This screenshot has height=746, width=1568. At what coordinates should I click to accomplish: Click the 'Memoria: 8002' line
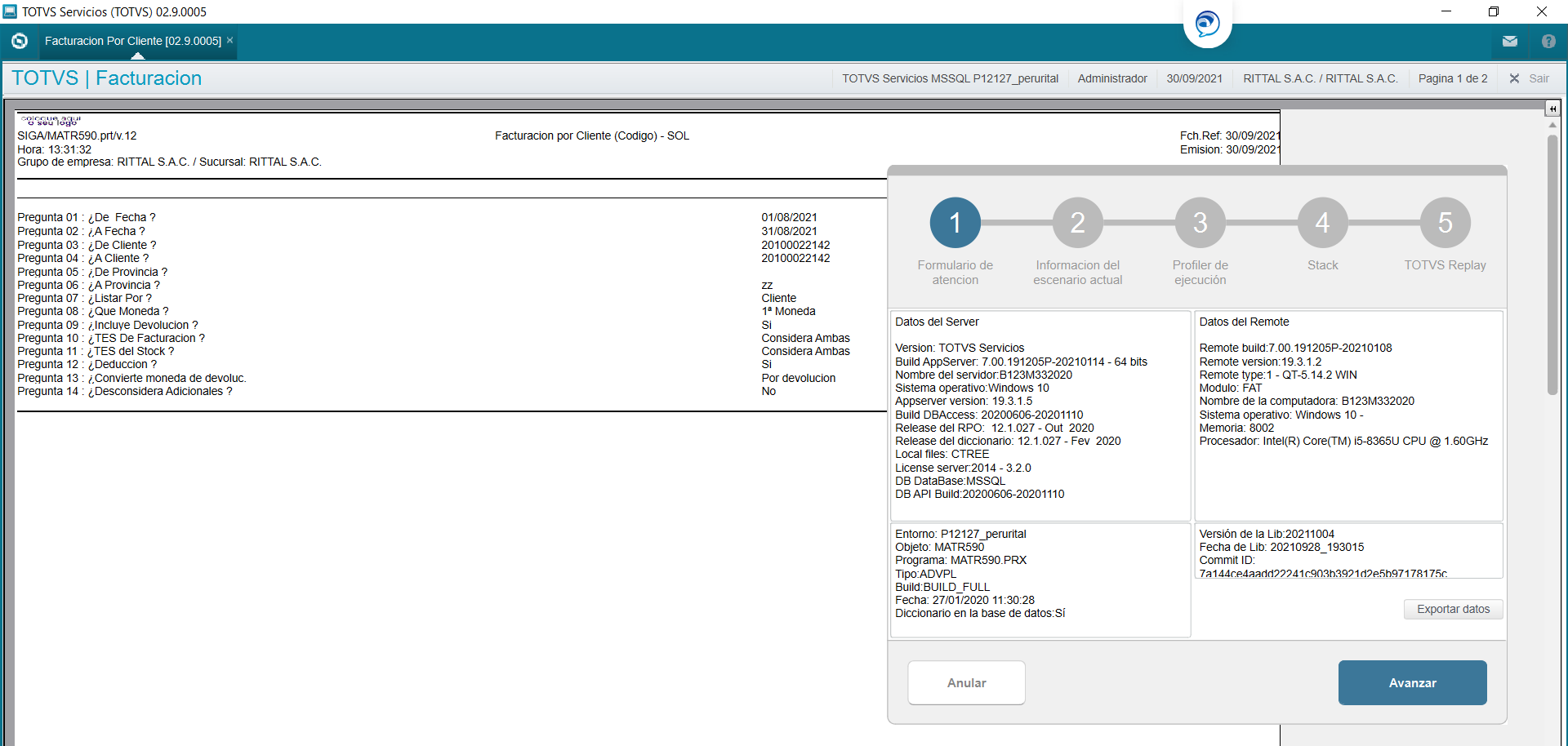1236,428
